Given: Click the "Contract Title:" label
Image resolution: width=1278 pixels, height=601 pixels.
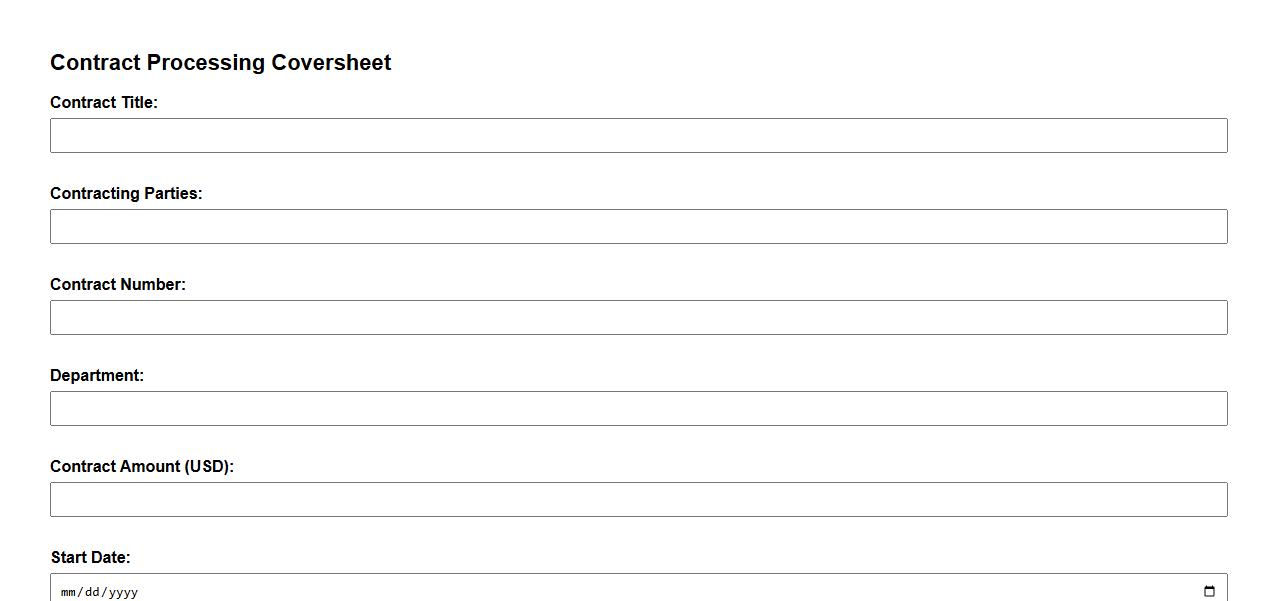Looking at the screenshot, I should click(x=104, y=102).
